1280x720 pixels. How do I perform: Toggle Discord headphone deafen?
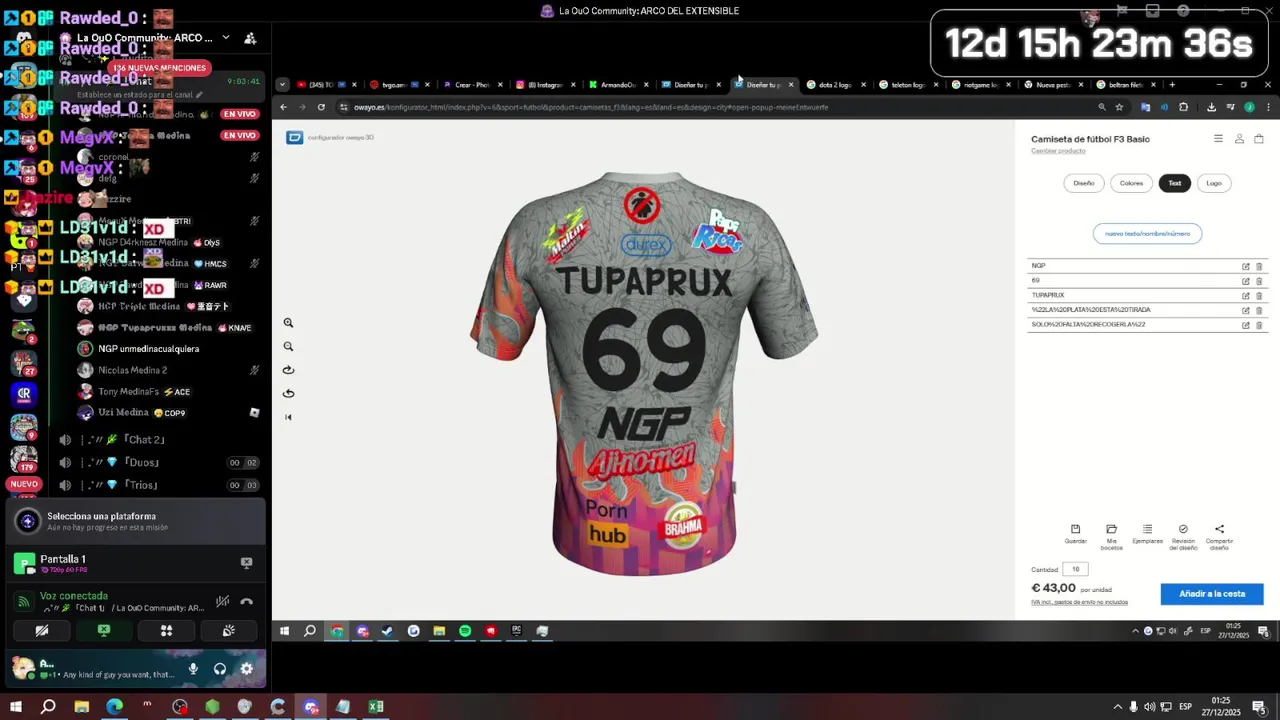coord(220,669)
